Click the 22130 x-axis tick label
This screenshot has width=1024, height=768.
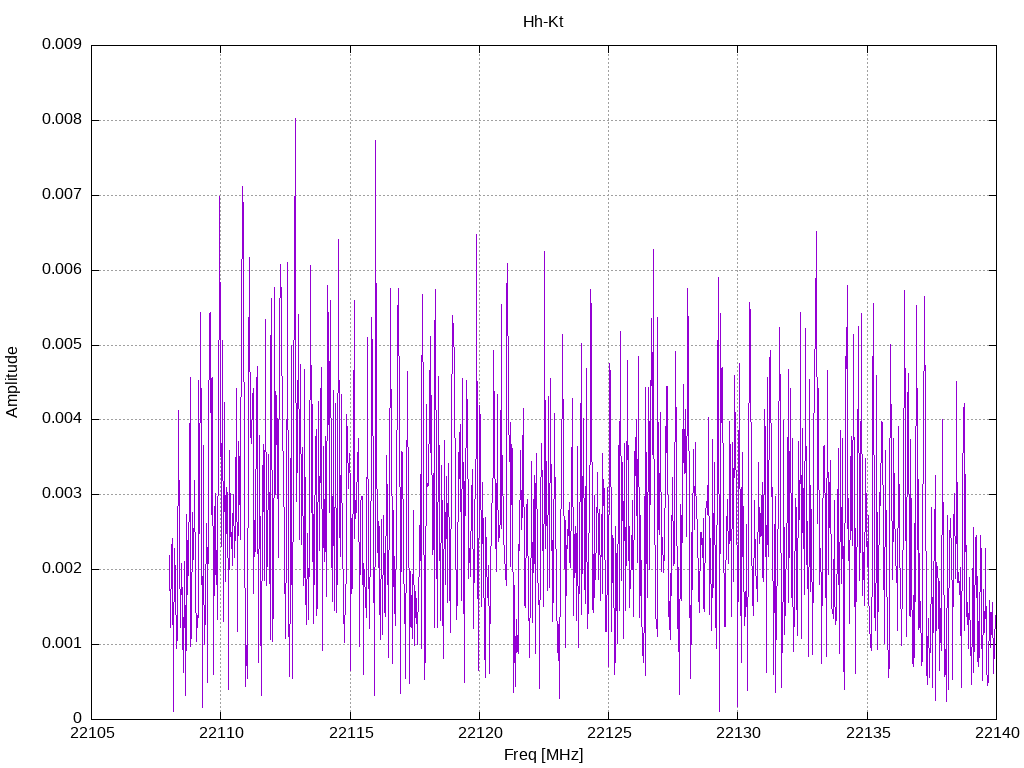tap(739, 733)
